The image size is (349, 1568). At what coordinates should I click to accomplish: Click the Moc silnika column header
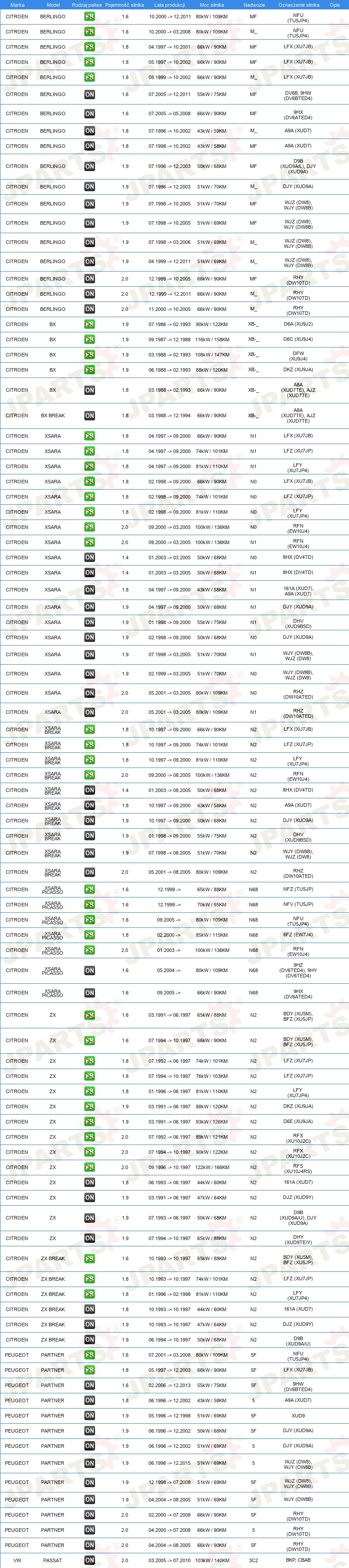(212, 5)
